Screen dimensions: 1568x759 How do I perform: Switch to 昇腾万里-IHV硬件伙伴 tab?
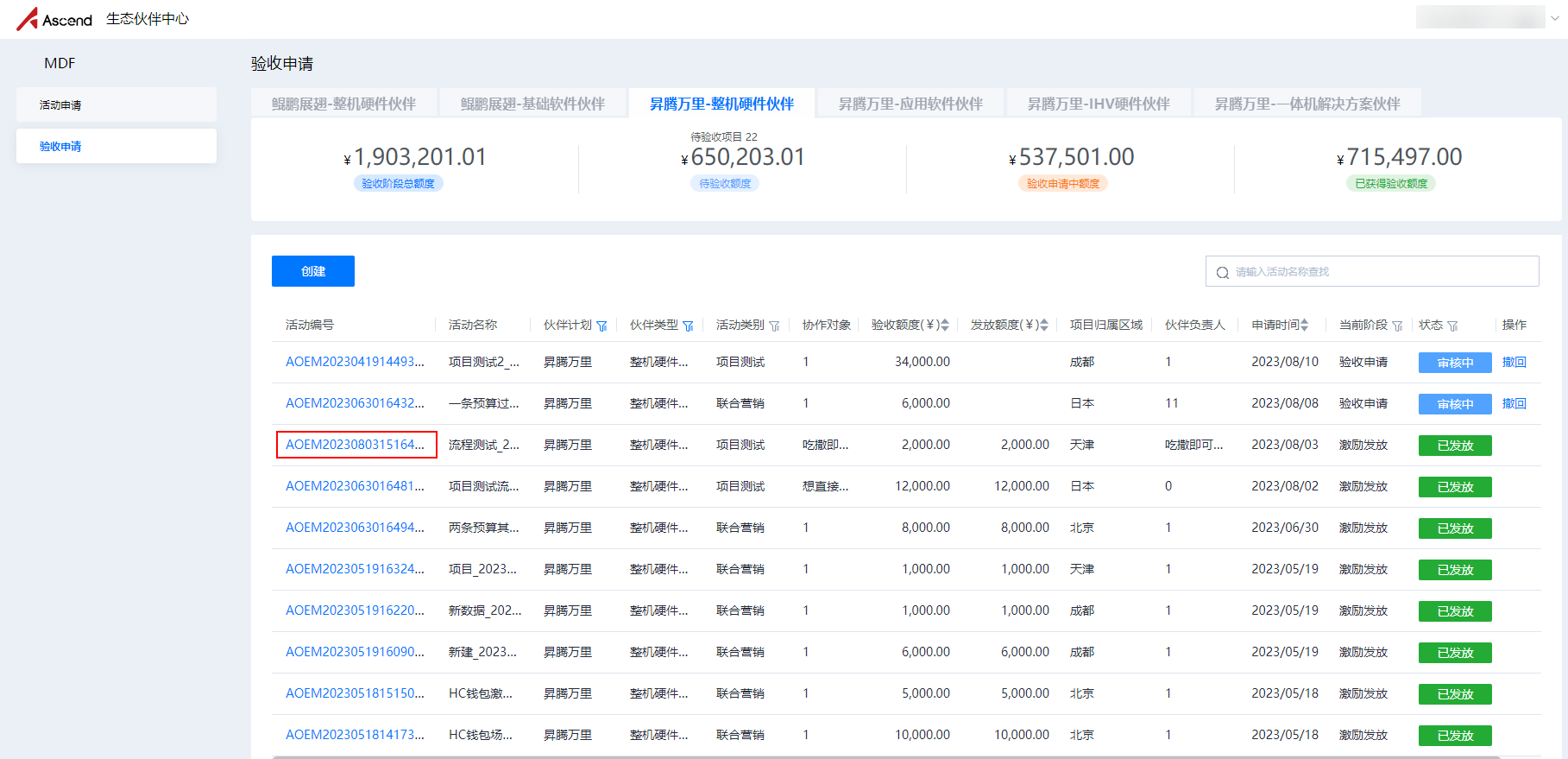[x=1099, y=104]
